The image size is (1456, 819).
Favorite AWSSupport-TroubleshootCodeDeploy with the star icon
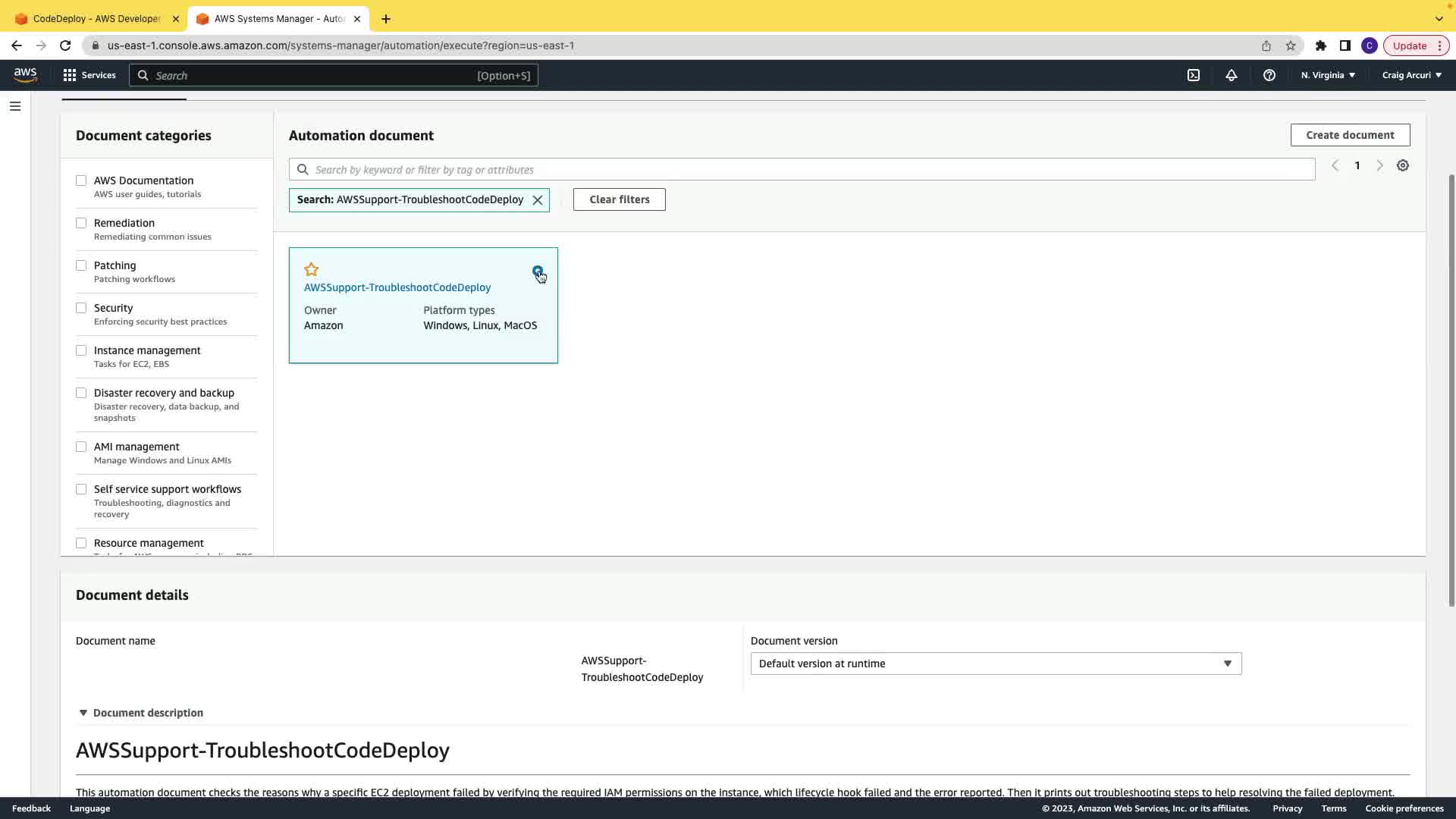pos(311,270)
